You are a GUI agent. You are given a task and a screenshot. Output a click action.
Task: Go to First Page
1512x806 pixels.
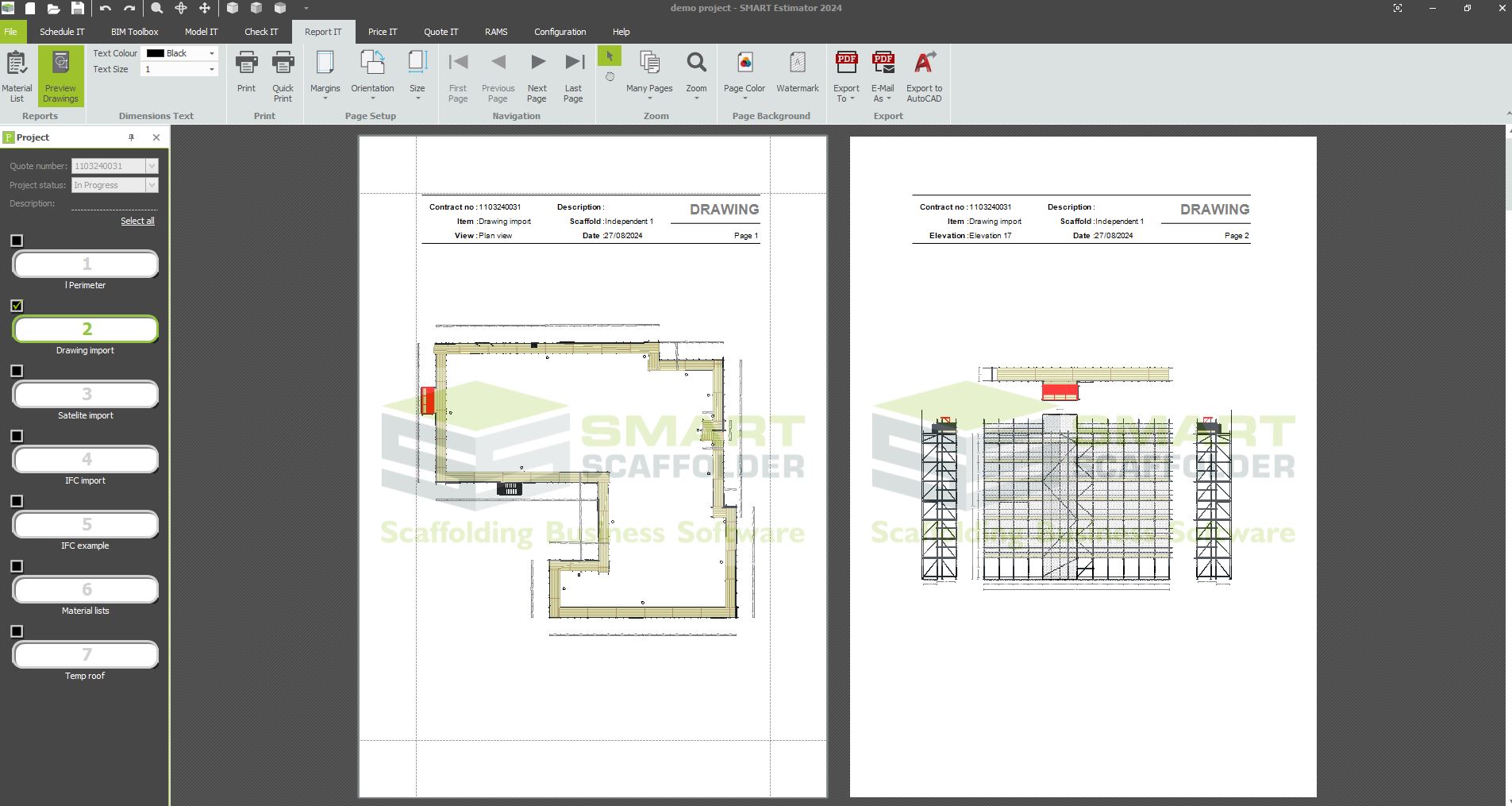pos(458,76)
